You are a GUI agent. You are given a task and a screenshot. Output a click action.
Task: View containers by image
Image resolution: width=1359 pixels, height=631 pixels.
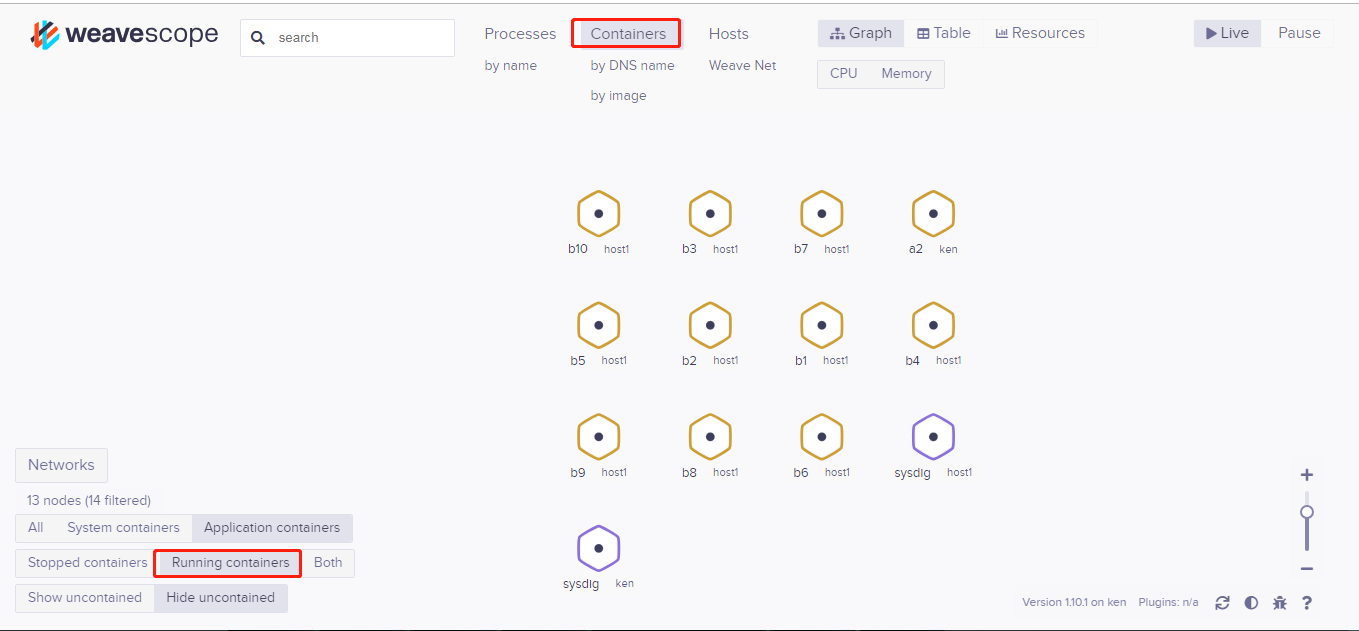(618, 95)
